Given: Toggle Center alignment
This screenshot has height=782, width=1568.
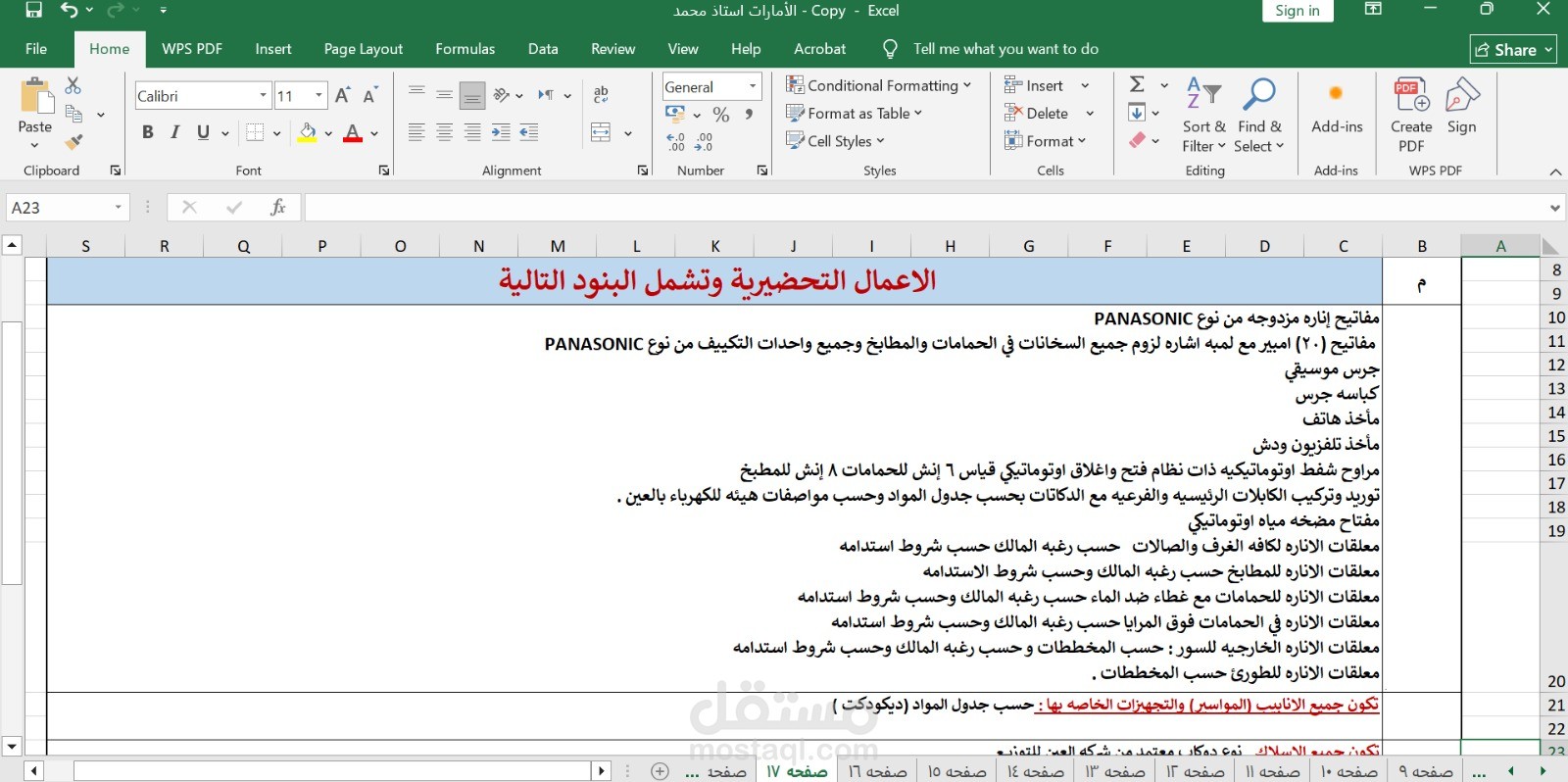Looking at the screenshot, I should click(x=444, y=132).
